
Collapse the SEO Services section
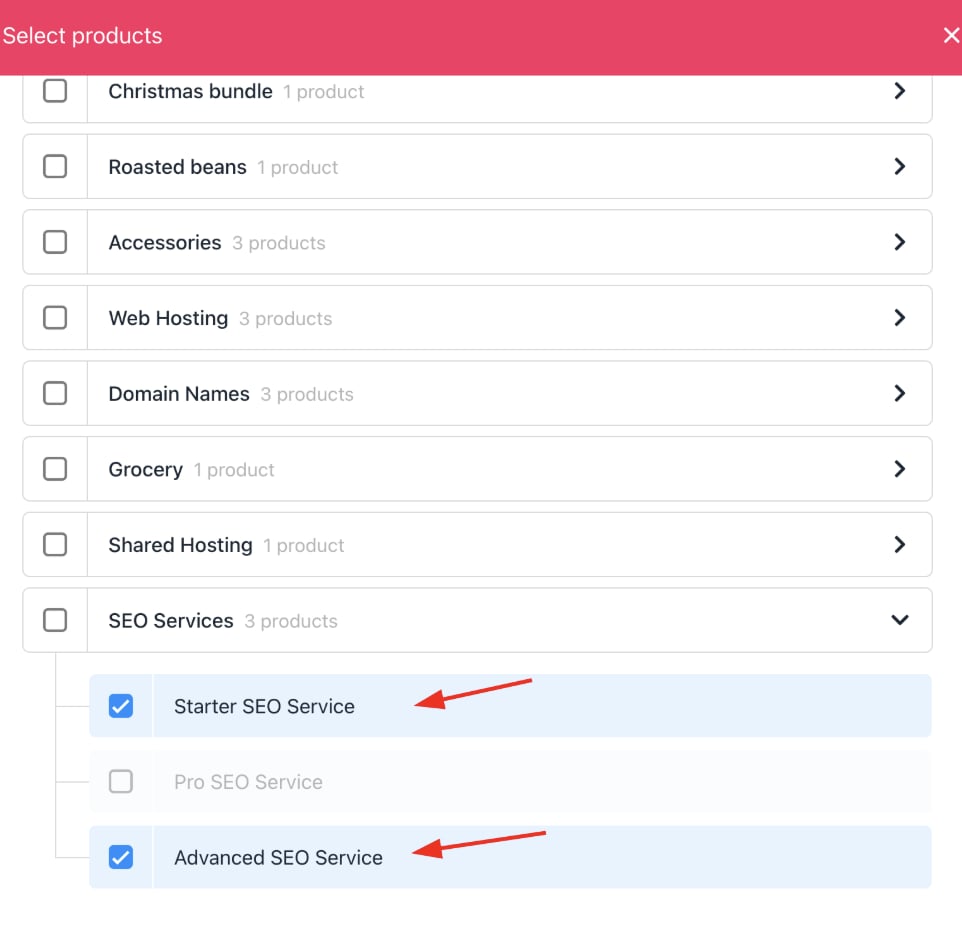coord(899,620)
